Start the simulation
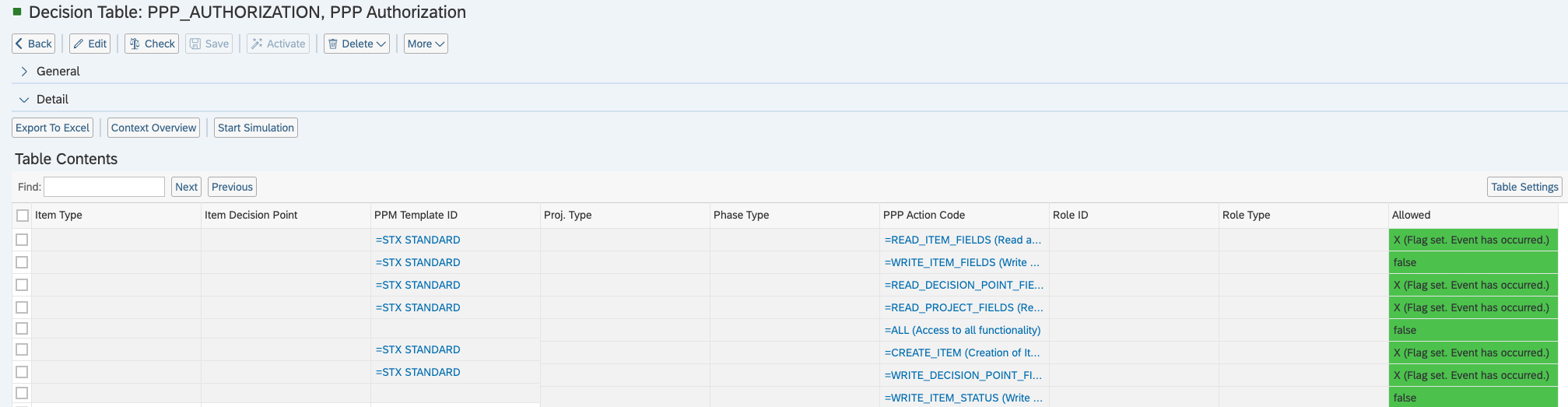Image resolution: width=1568 pixels, height=407 pixels. 256,128
